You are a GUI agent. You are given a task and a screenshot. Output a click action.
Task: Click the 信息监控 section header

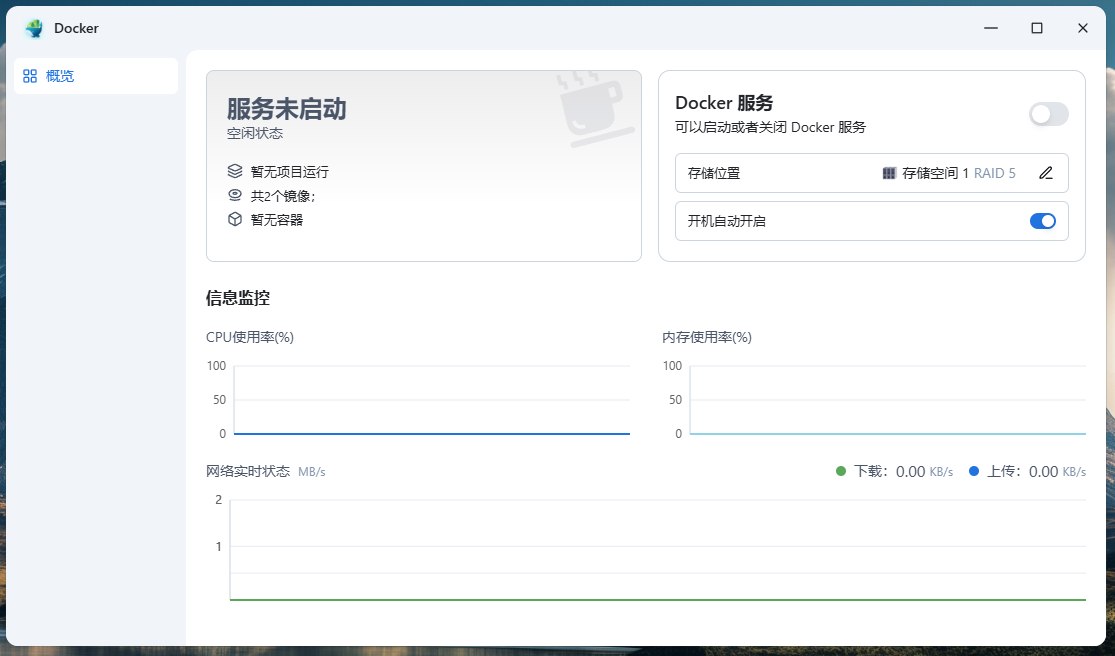tap(229, 298)
